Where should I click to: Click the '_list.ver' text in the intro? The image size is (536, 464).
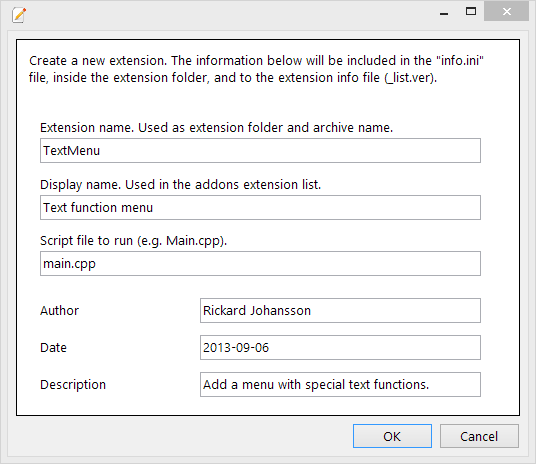pos(409,78)
